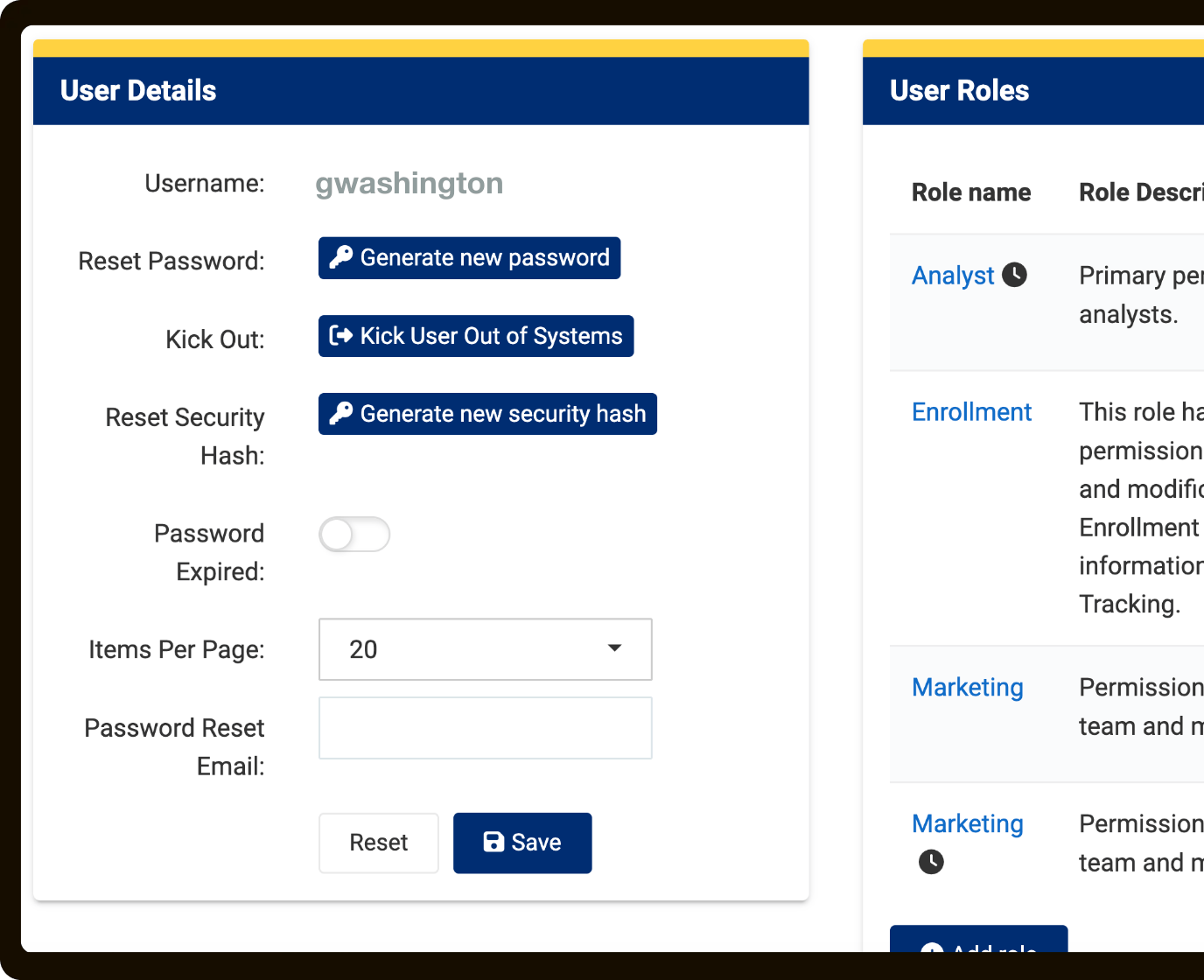Toggle the Password Expired switch

354,534
